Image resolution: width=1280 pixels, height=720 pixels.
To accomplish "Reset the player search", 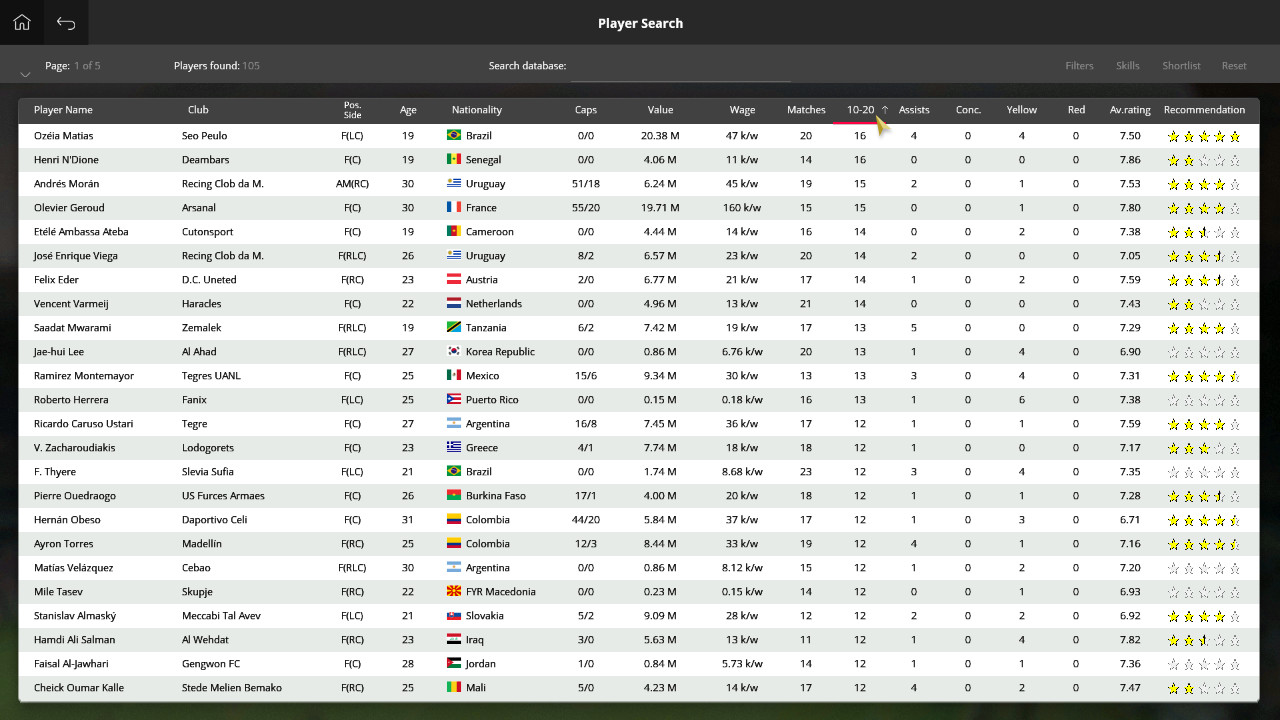I will point(1234,66).
